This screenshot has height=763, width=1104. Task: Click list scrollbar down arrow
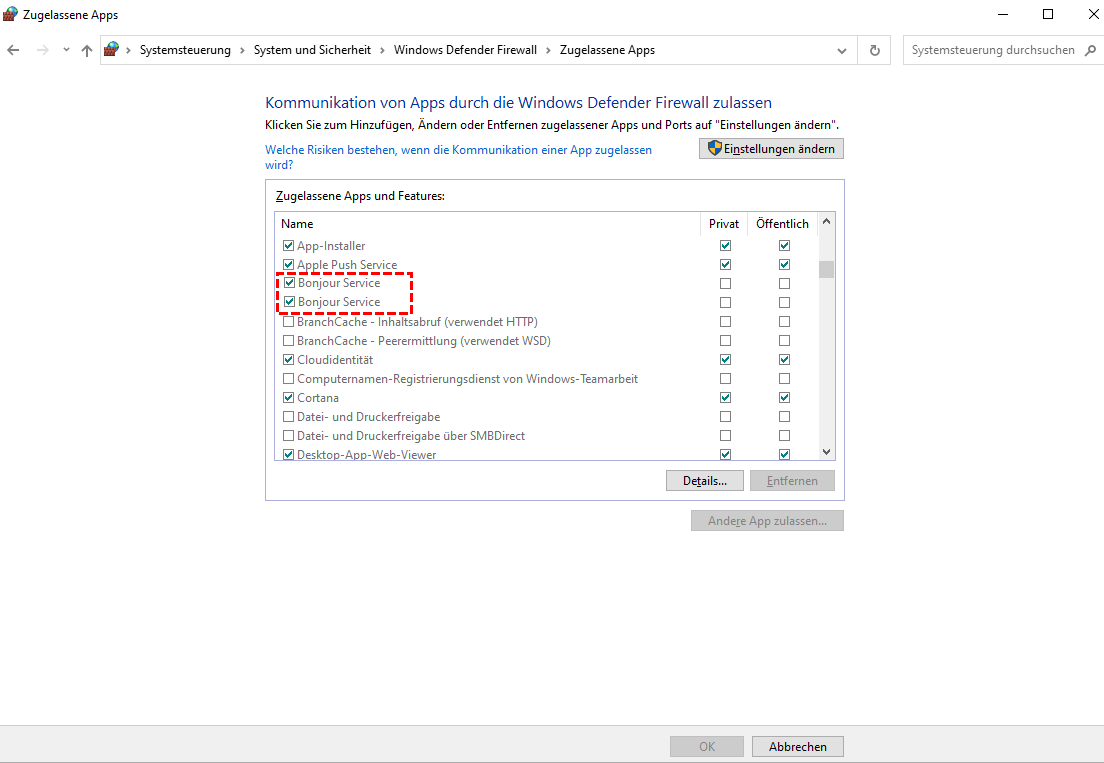click(827, 452)
